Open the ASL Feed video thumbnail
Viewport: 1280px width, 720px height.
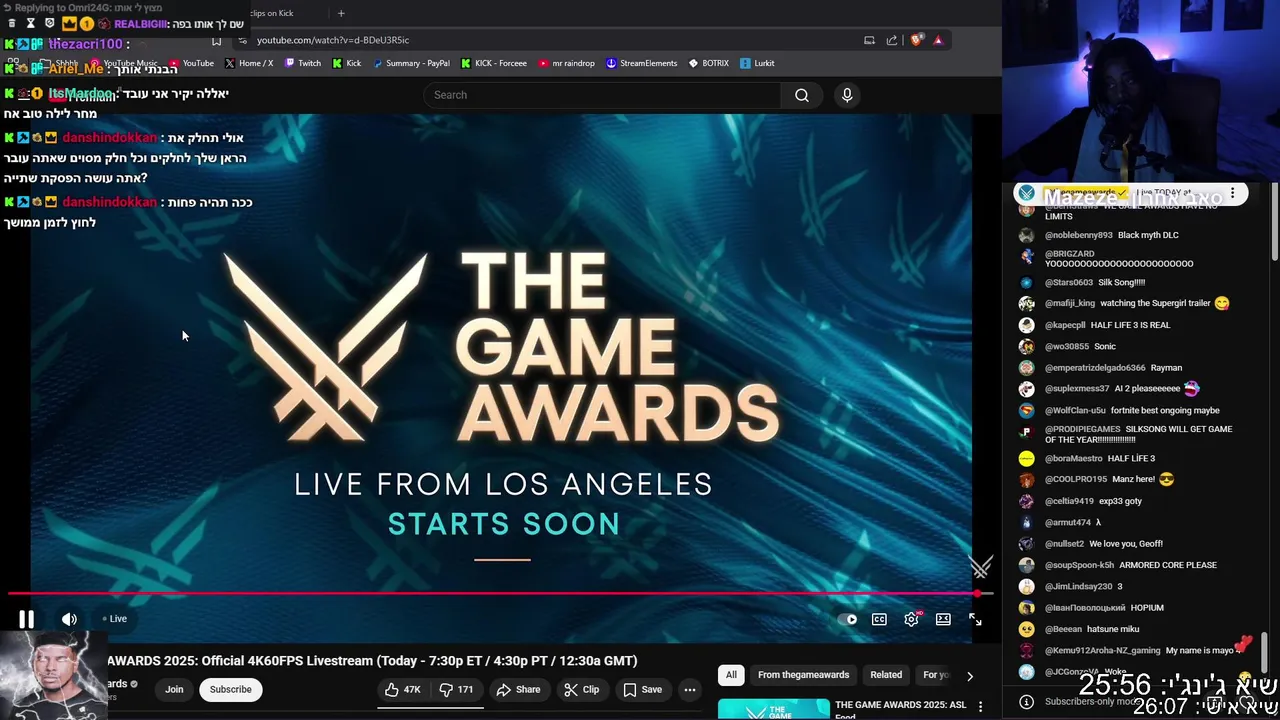[774, 709]
